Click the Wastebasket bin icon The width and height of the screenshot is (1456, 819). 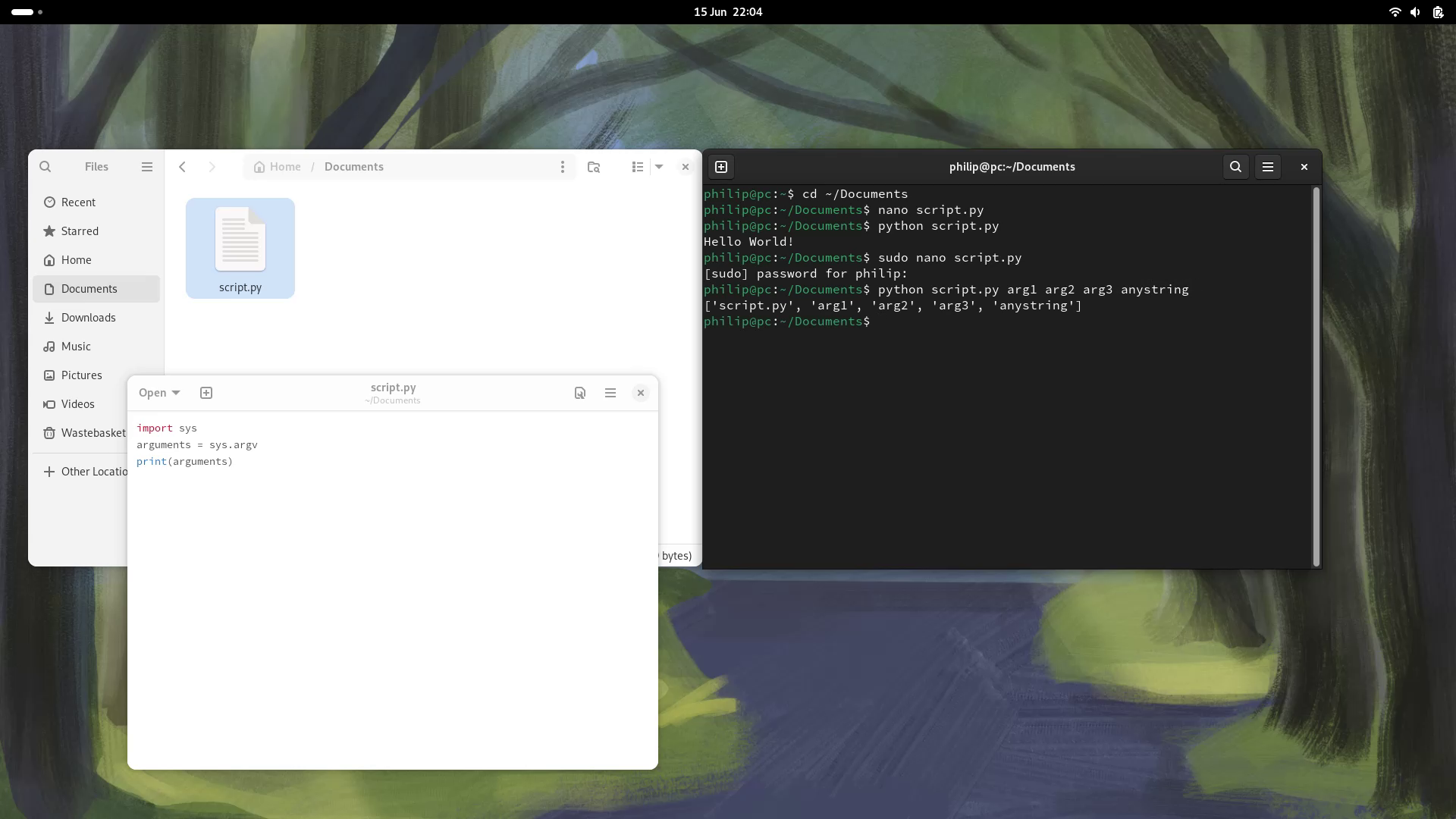[49, 433]
